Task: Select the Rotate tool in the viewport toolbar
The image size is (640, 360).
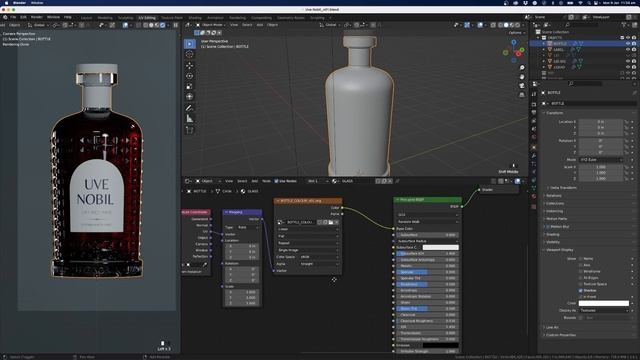Action: (189, 76)
